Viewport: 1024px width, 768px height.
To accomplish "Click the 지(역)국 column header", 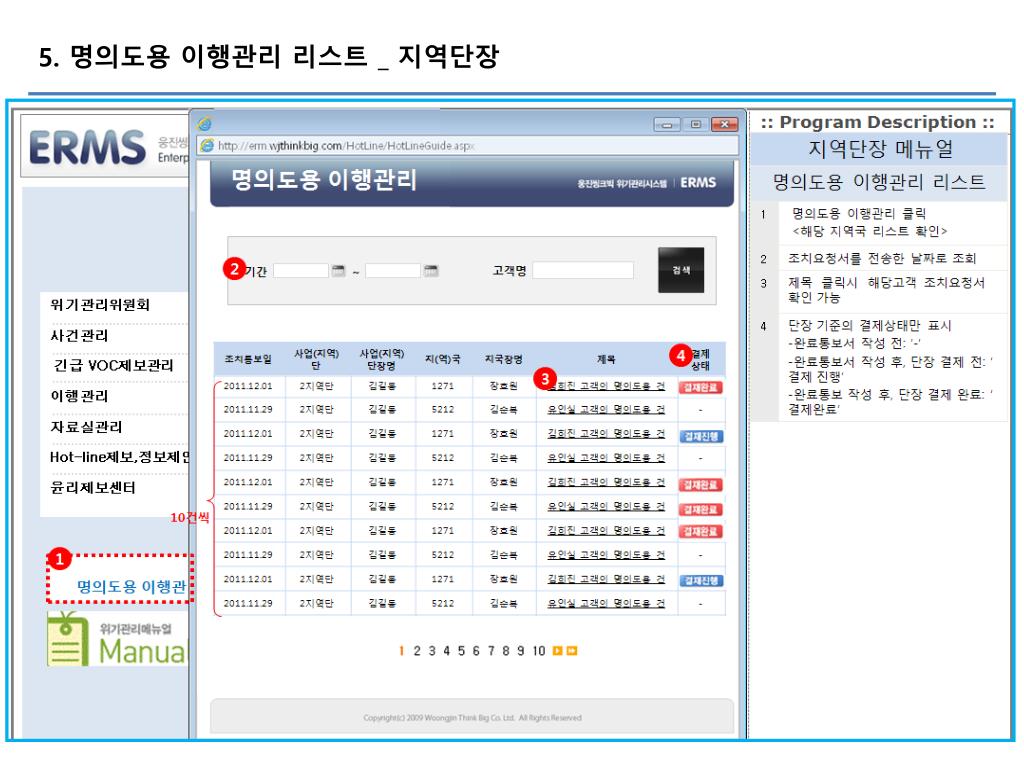I will 443,359.
